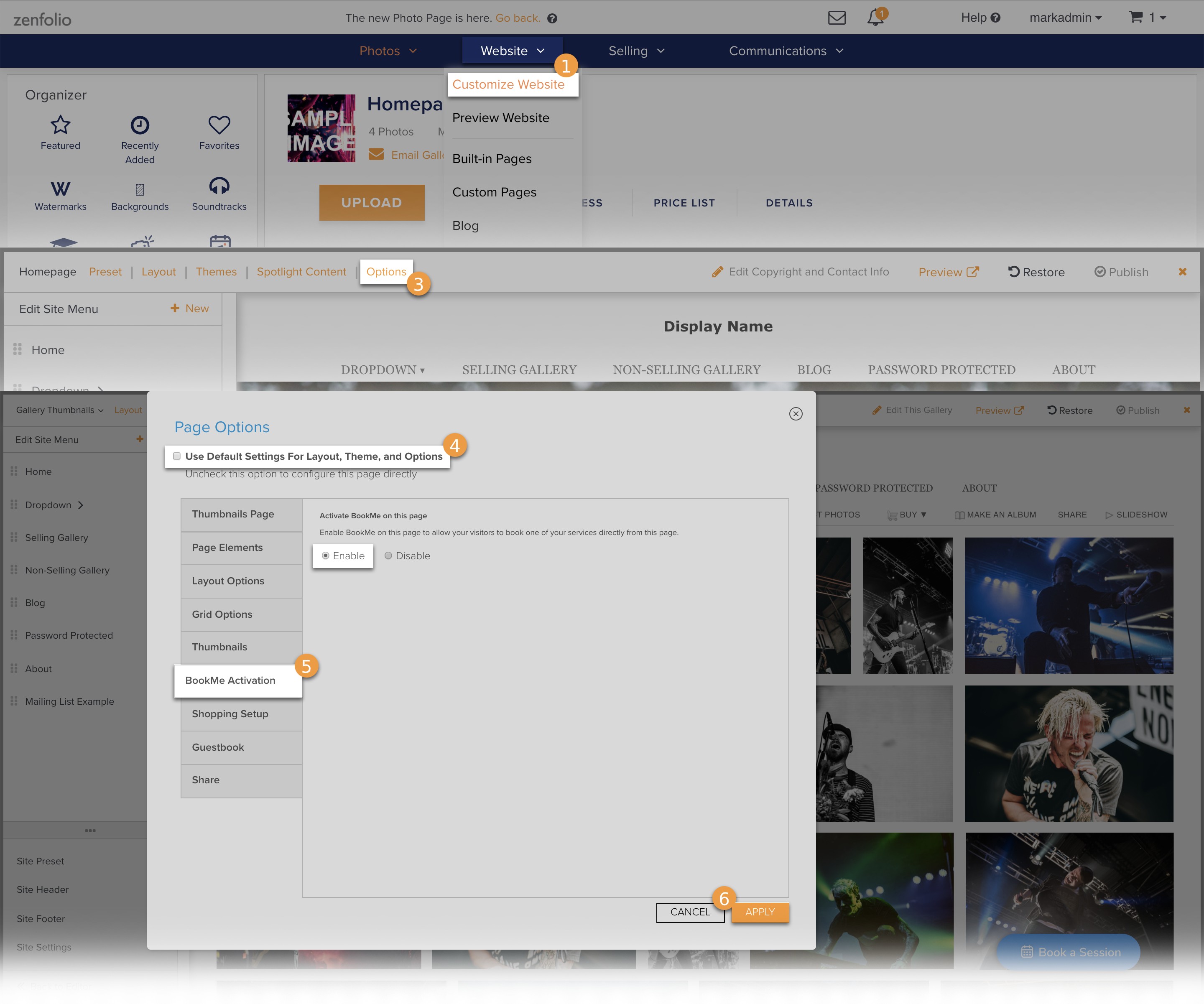Open the Options tab in Homepage bar
The width and height of the screenshot is (1204, 1004).
pyautogui.click(x=386, y=272)
